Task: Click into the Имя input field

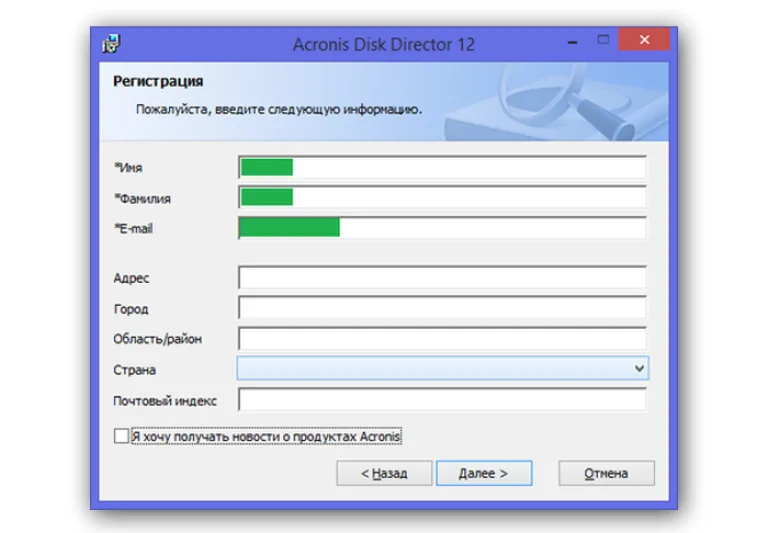Action: pos(442,168)
